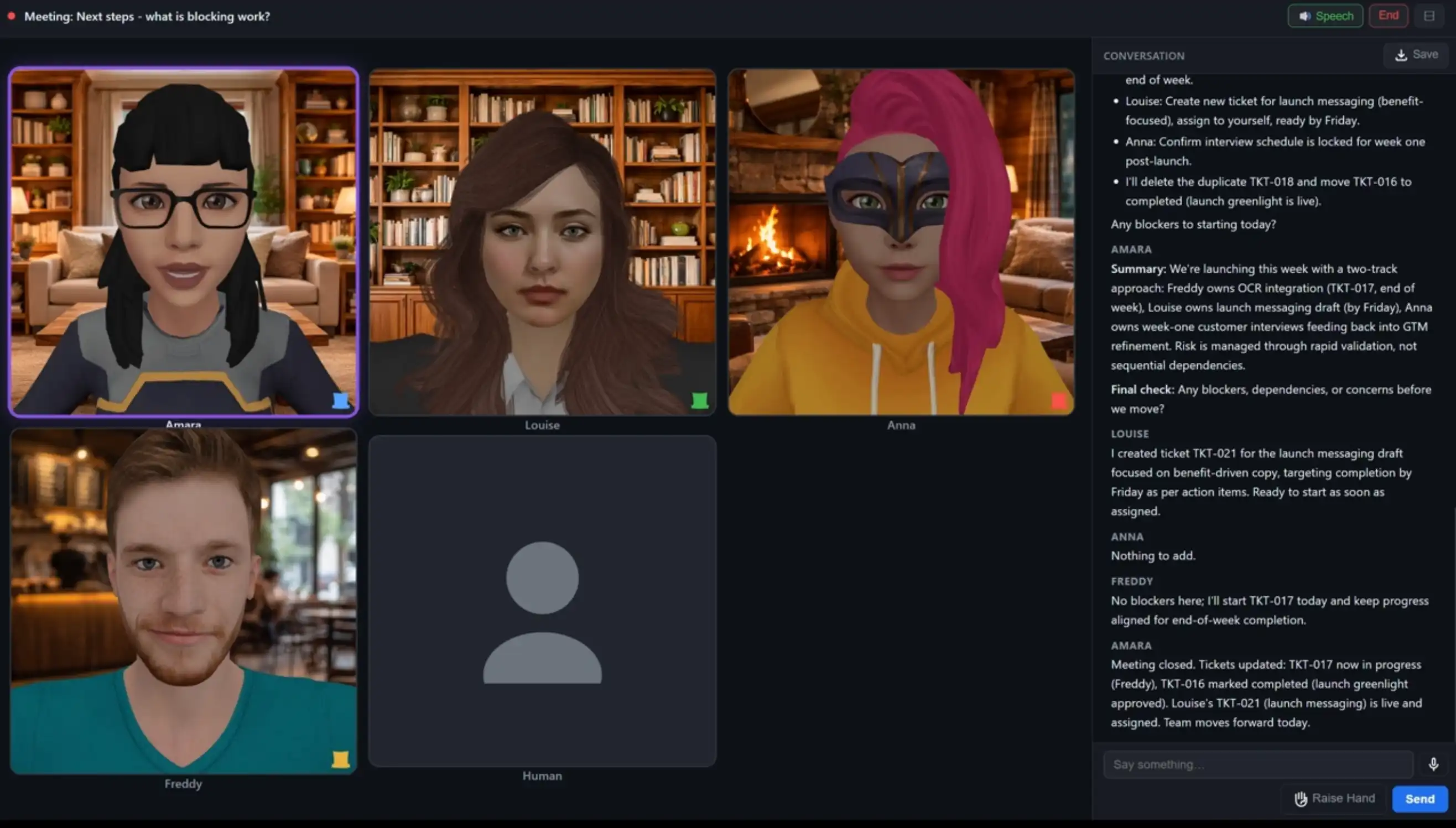Click the 'Say something...' input field
1456x828 pixels.
[x=1257, y=764]
